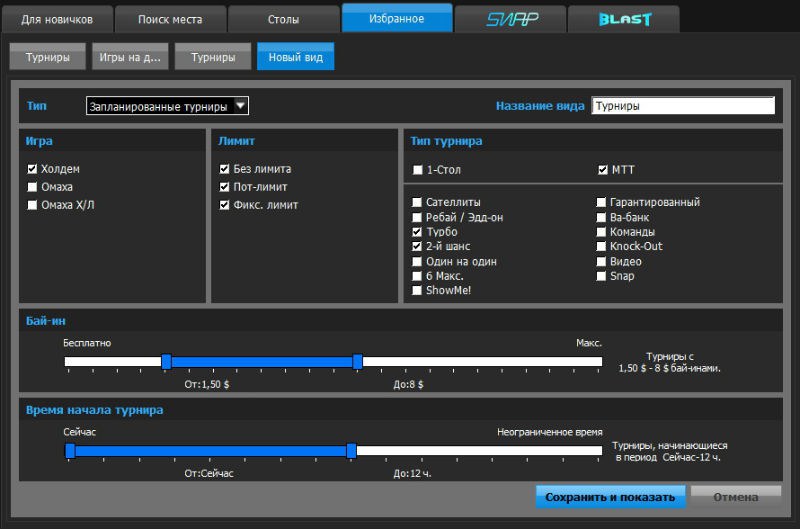Click the Название вида text field
This screenshot has width=800, height=529.
coord(683,106)
